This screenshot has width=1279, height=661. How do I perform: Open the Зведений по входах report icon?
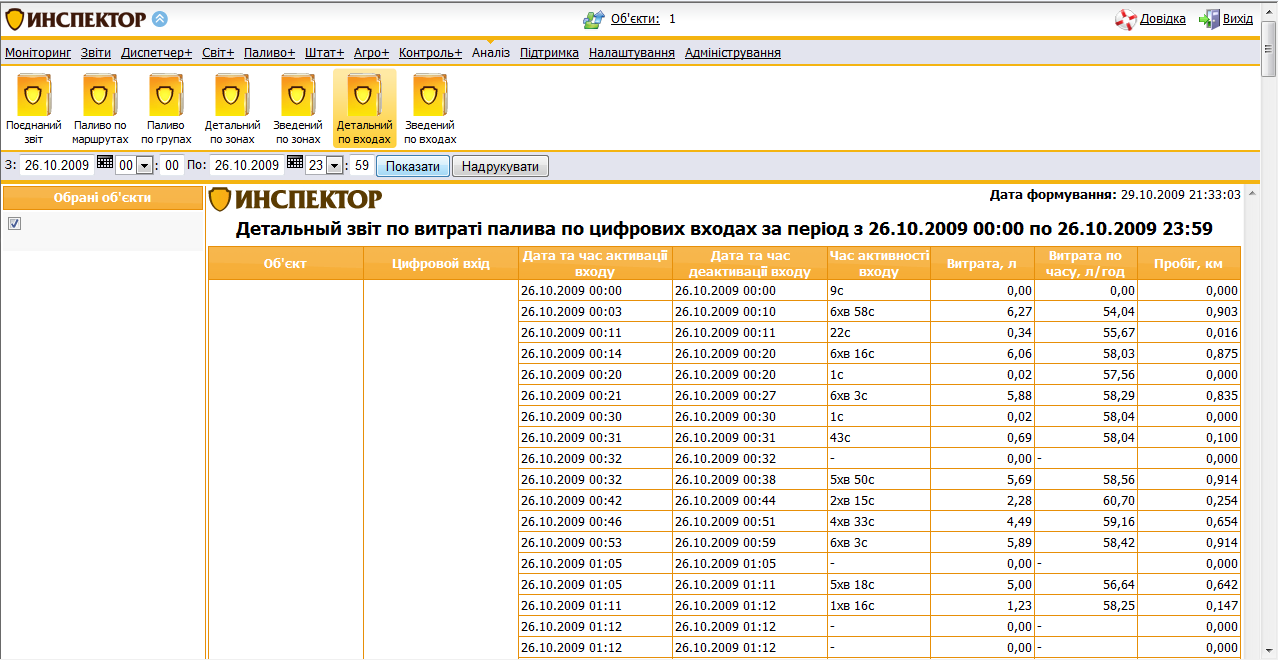pos(430,94)
